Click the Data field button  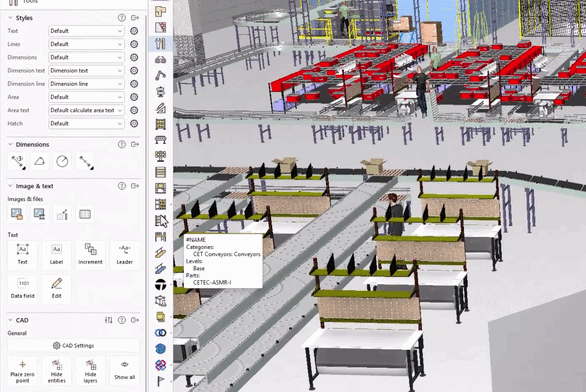point(22,288)
